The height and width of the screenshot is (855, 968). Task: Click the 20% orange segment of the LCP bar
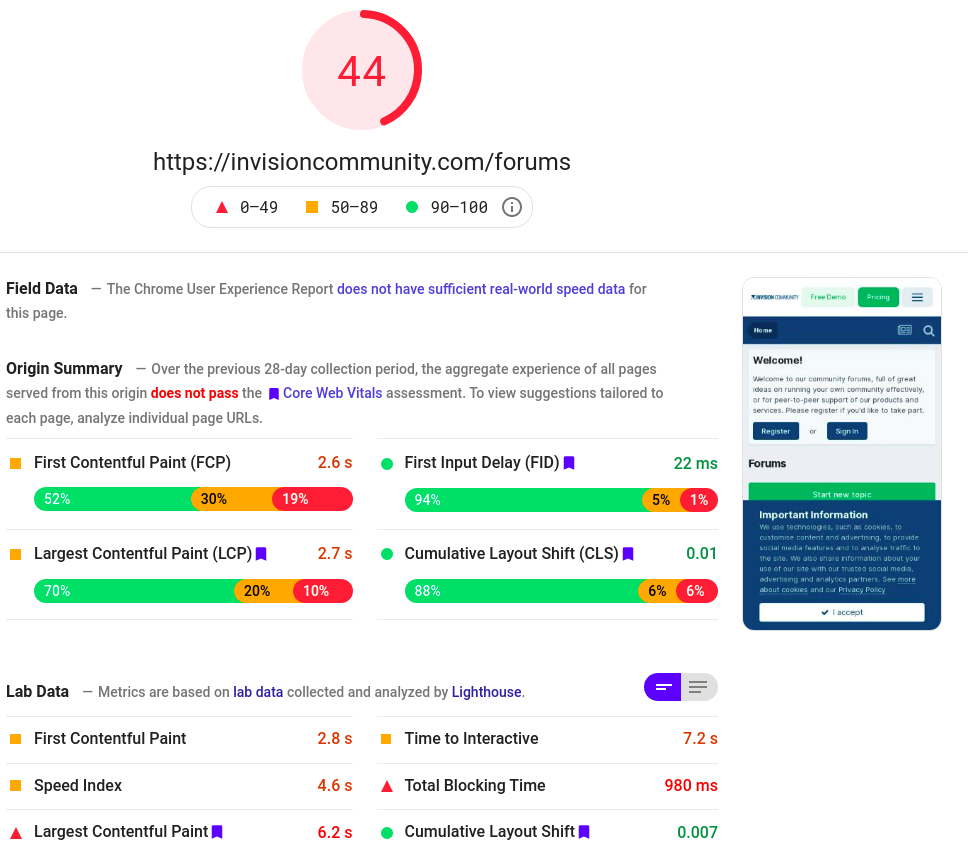[264, 591]
